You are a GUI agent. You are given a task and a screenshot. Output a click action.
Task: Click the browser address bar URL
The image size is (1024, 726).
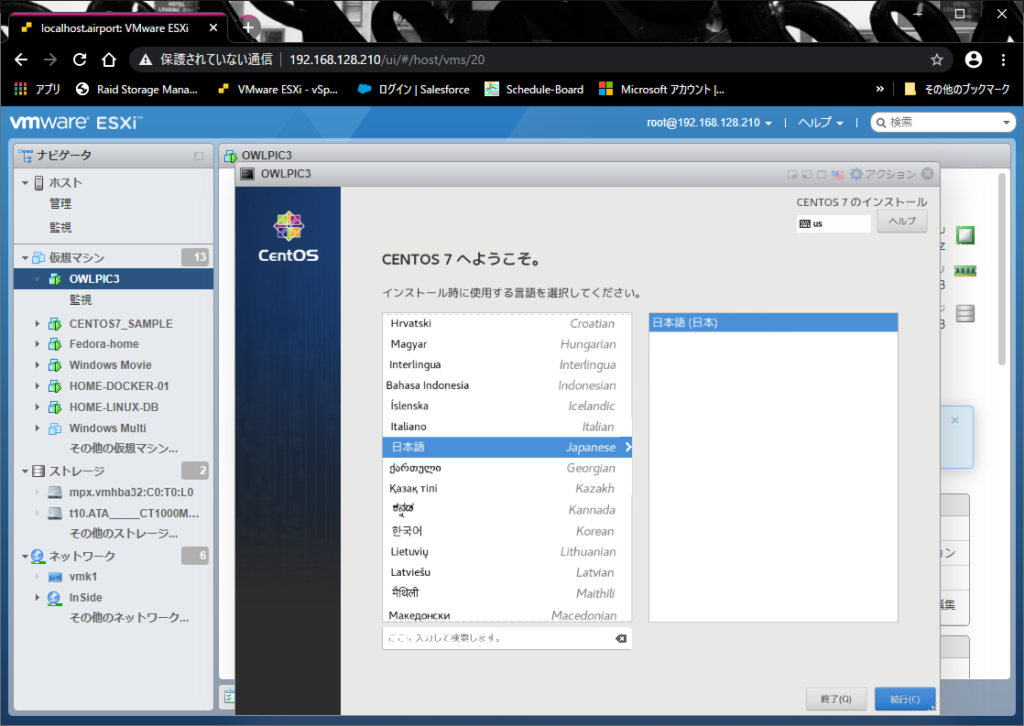coord(387,60)
